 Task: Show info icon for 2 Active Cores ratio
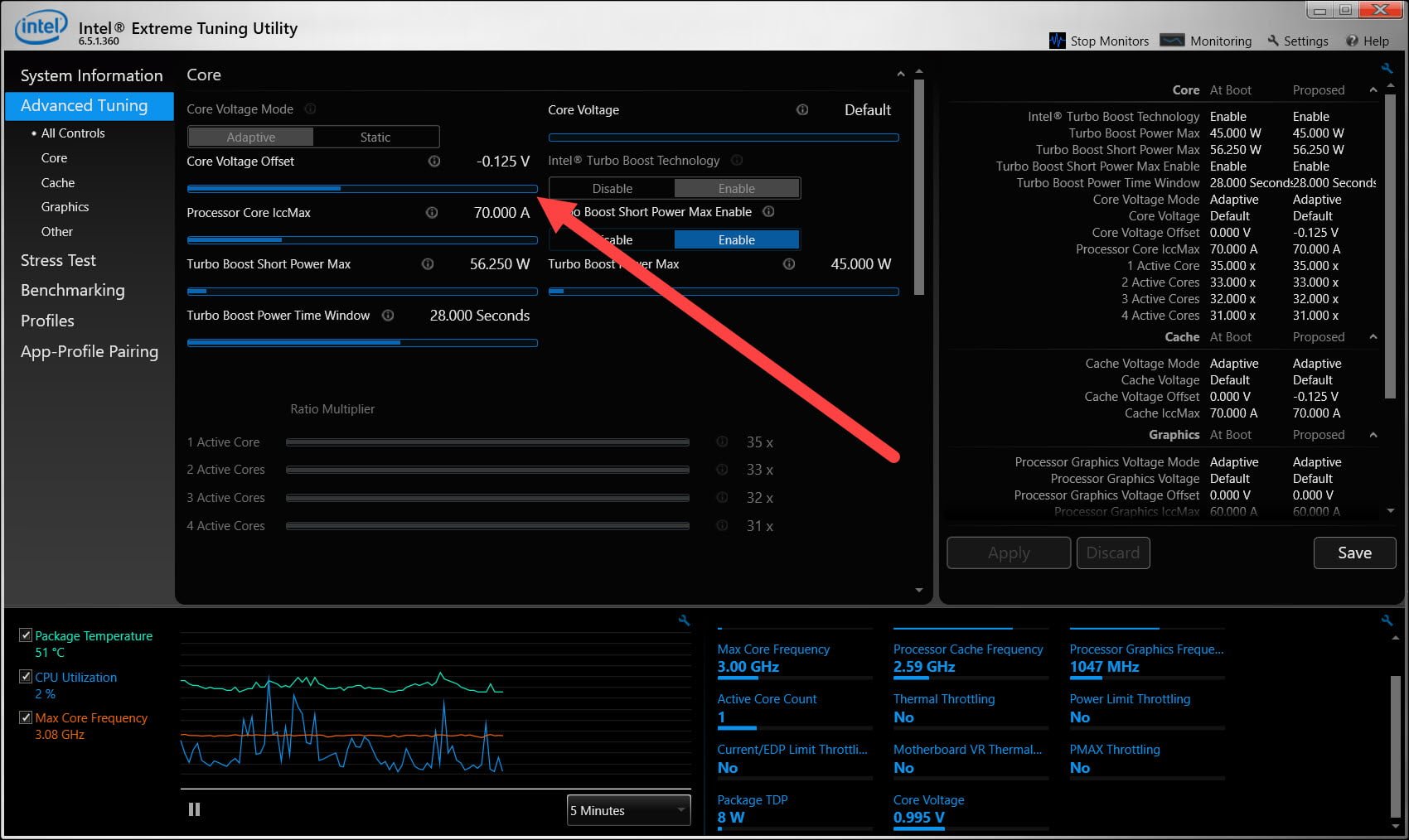coord(722,469)
